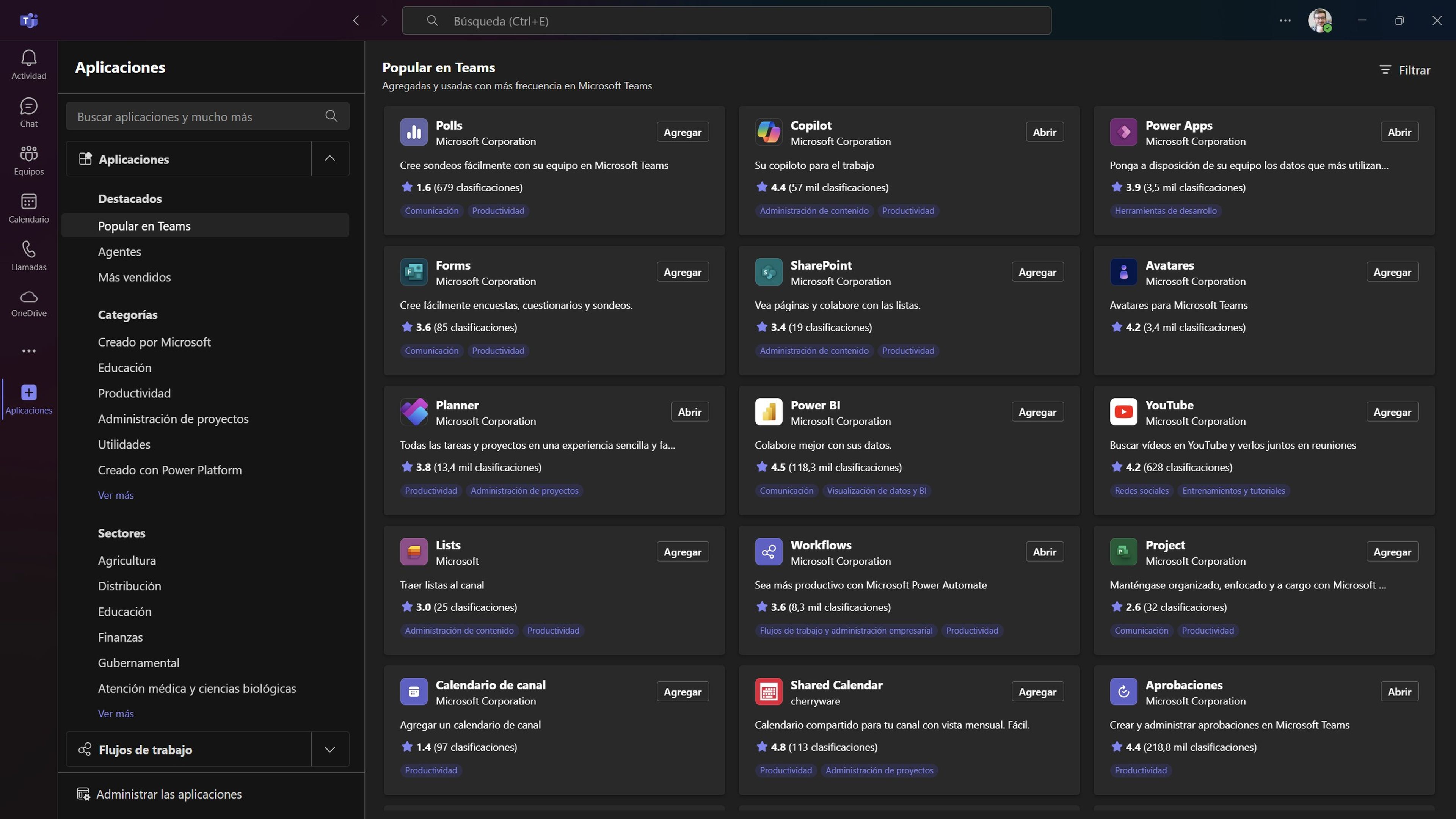
Task: Open the Filtrar filter options
Action: tap(1405, 70)
